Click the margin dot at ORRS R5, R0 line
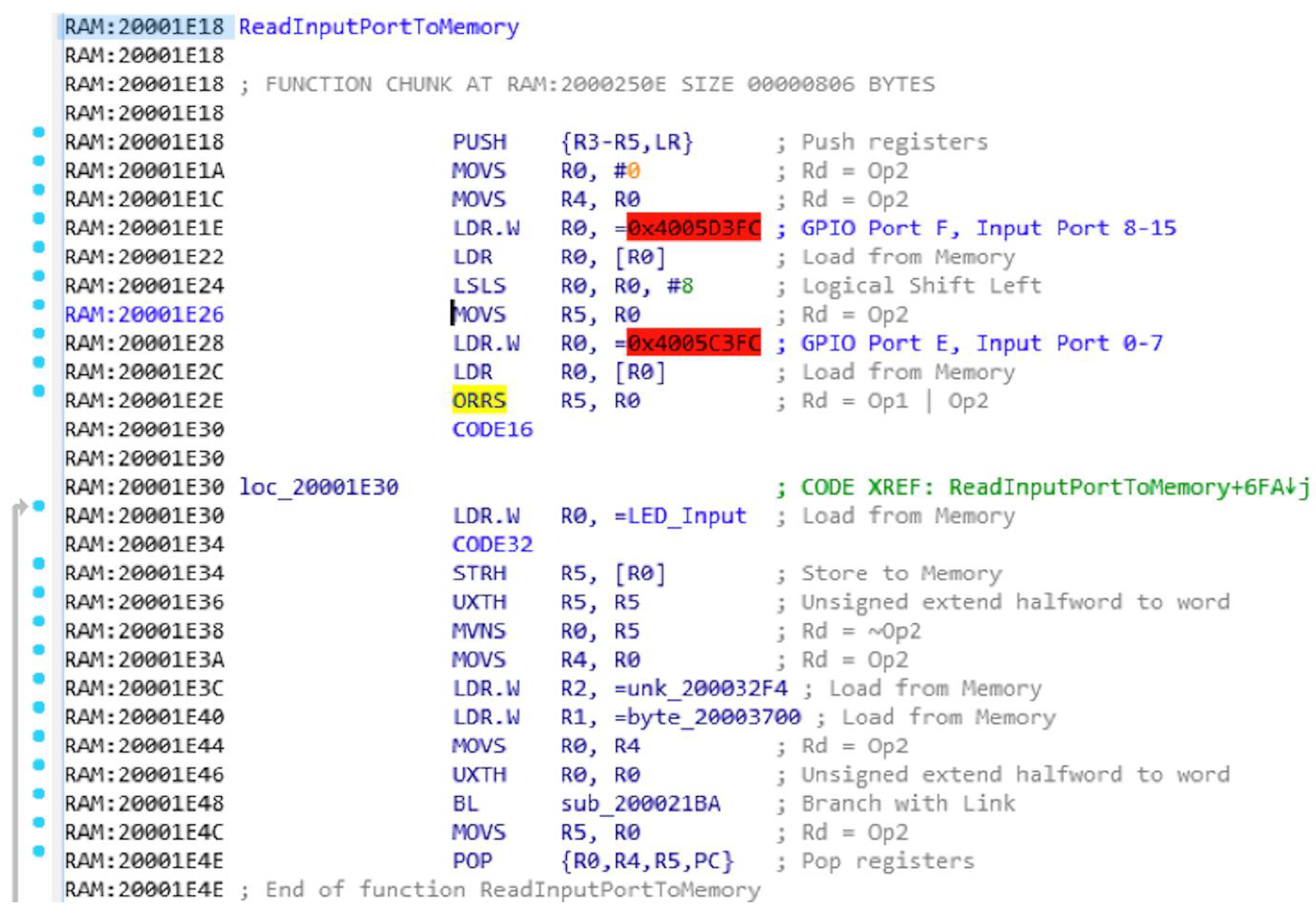 pyautogui.click(x=38, y=391)
